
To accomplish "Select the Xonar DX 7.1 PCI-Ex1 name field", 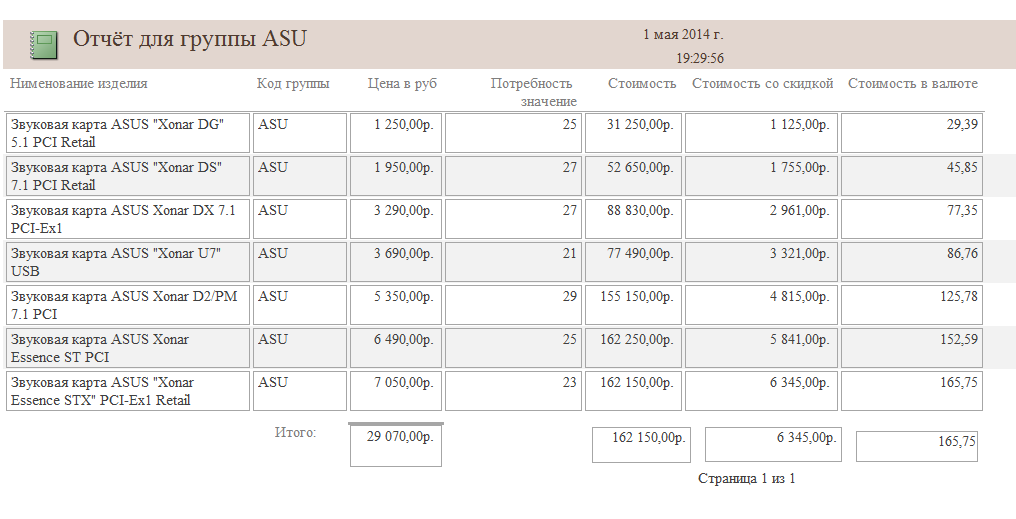I will click(x=128, y=219).
